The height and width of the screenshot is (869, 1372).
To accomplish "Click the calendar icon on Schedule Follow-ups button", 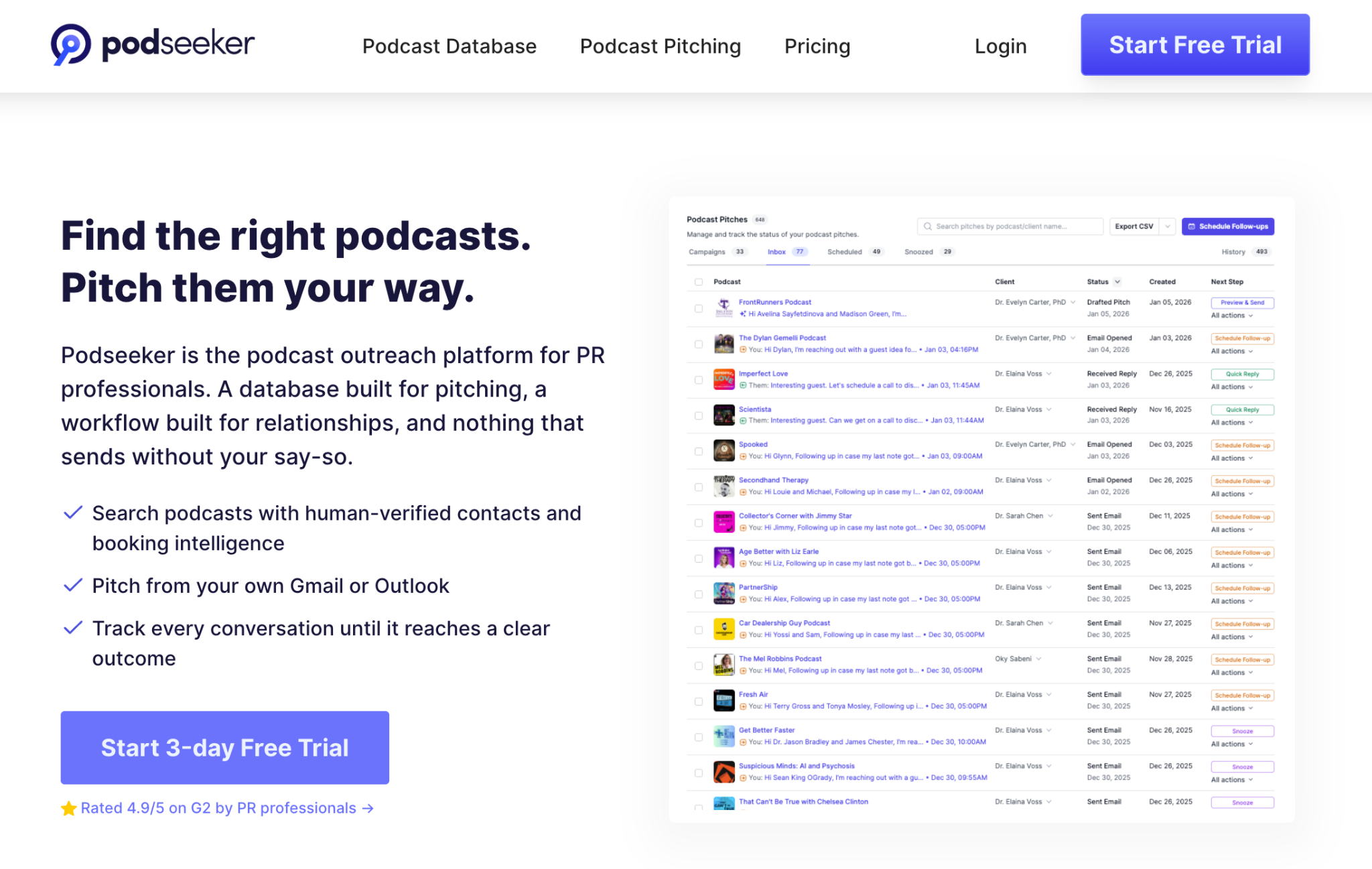I will tap(1191, 226).
